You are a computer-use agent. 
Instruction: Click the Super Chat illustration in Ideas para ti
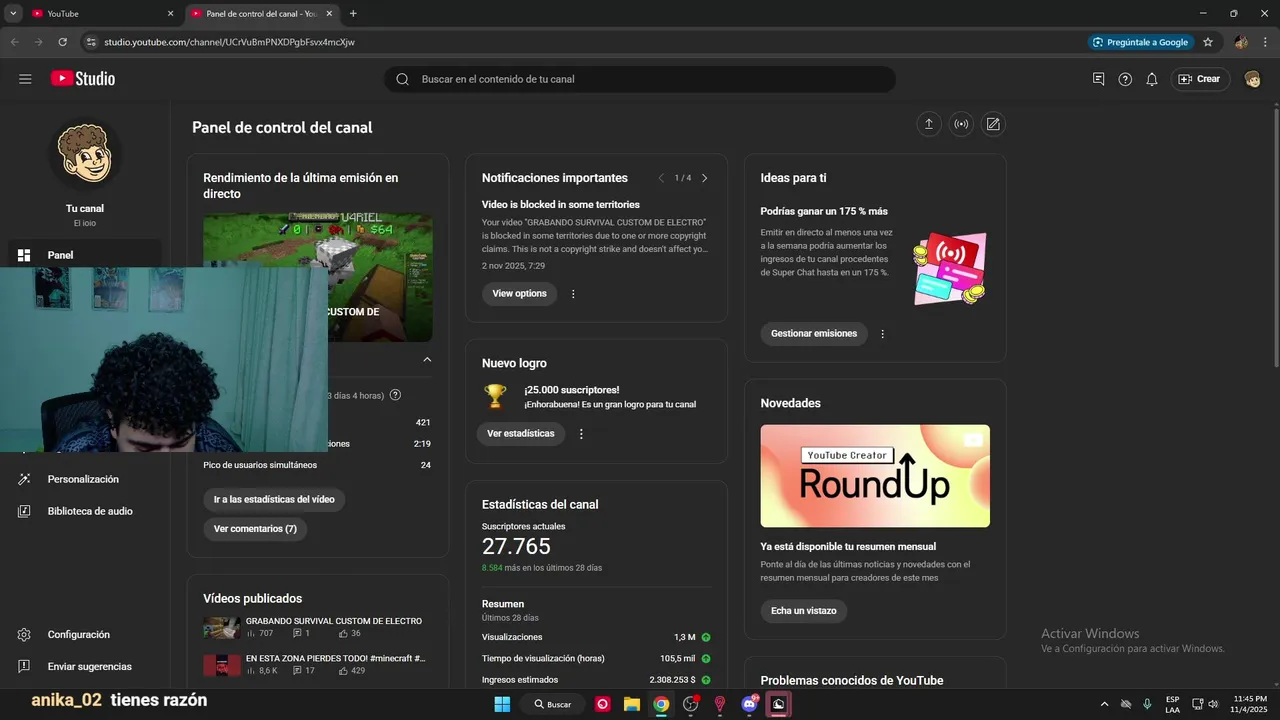pos(949,268)
